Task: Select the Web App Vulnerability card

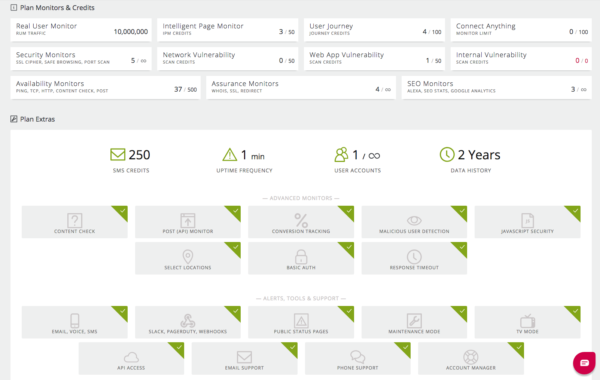Action: (375, 58)
